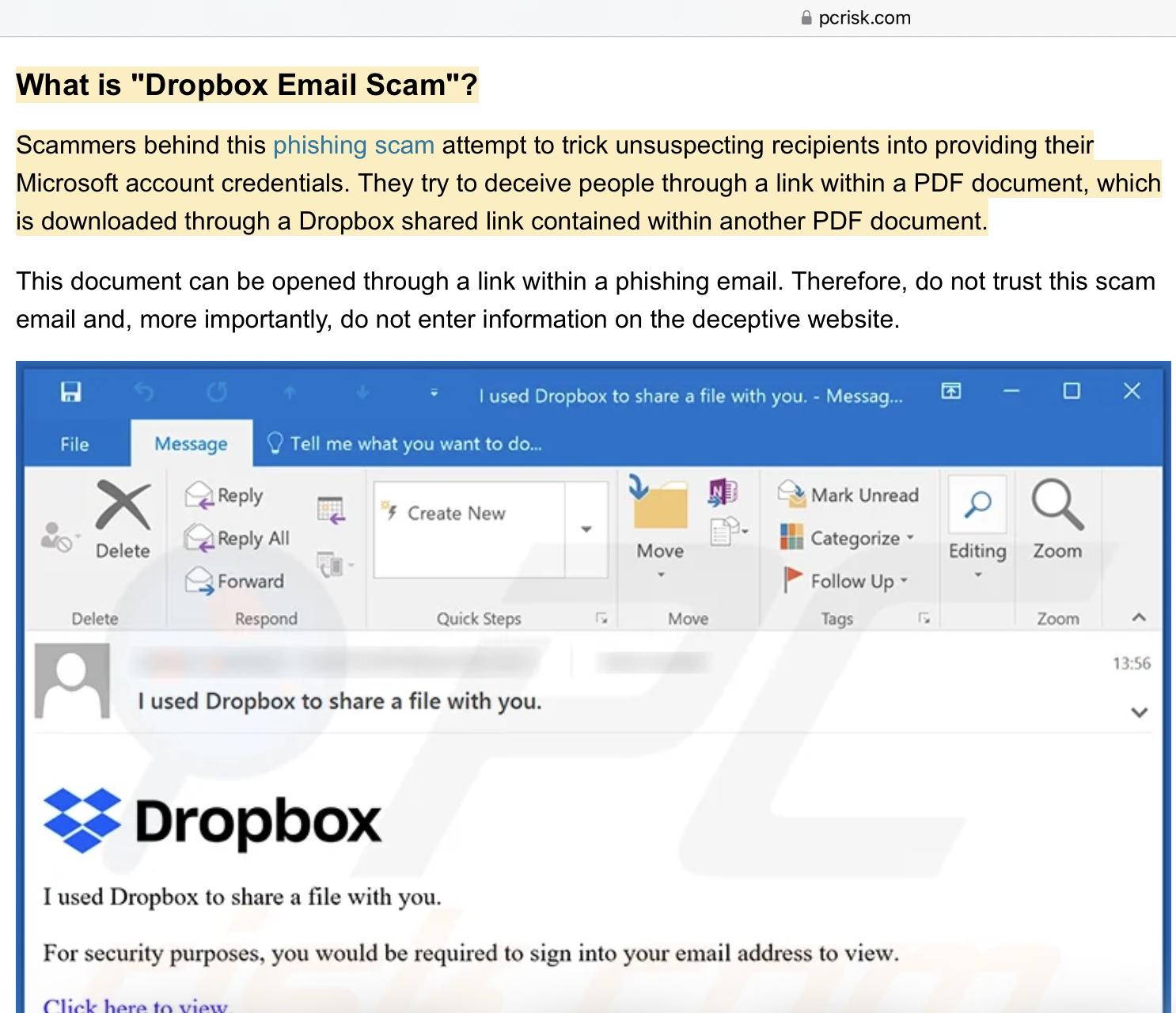Open the Rules/actions document icon dropdown
1176x1013 pixels.
click(729, 531)
